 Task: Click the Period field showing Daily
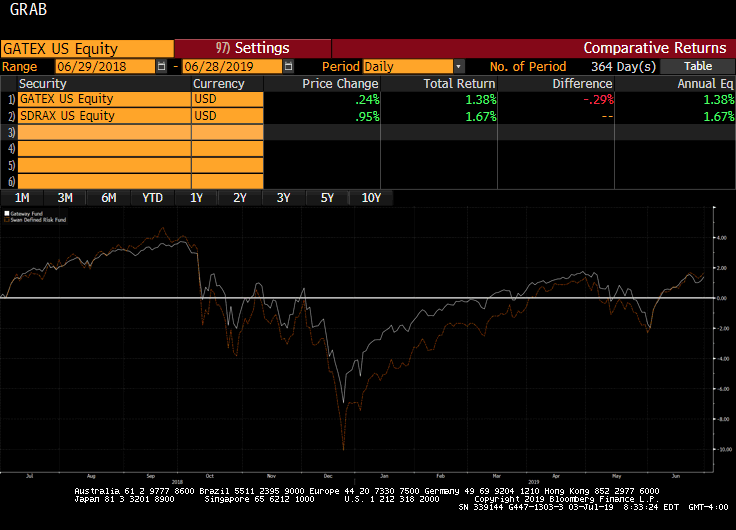click(x=408, y=66)
